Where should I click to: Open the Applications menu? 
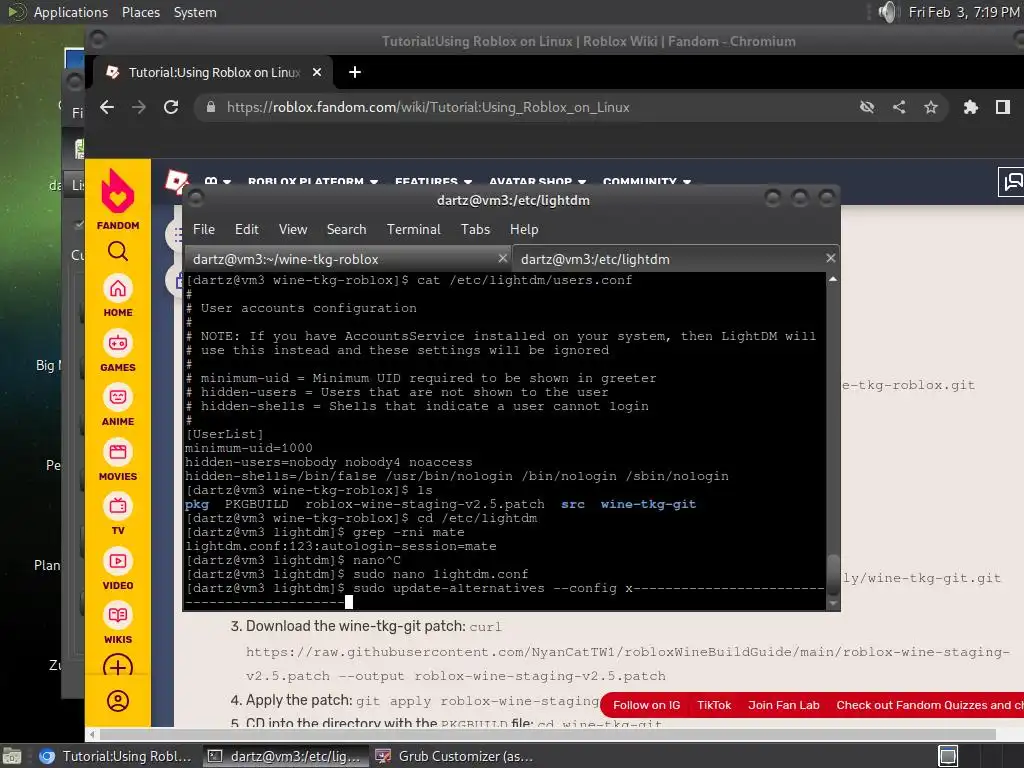[x=71, y=12]
